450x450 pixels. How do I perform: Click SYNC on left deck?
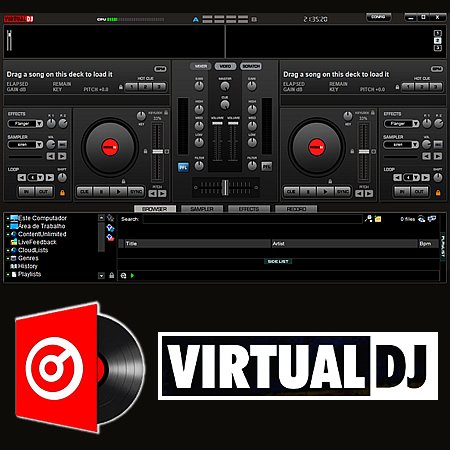click(136, 192)
